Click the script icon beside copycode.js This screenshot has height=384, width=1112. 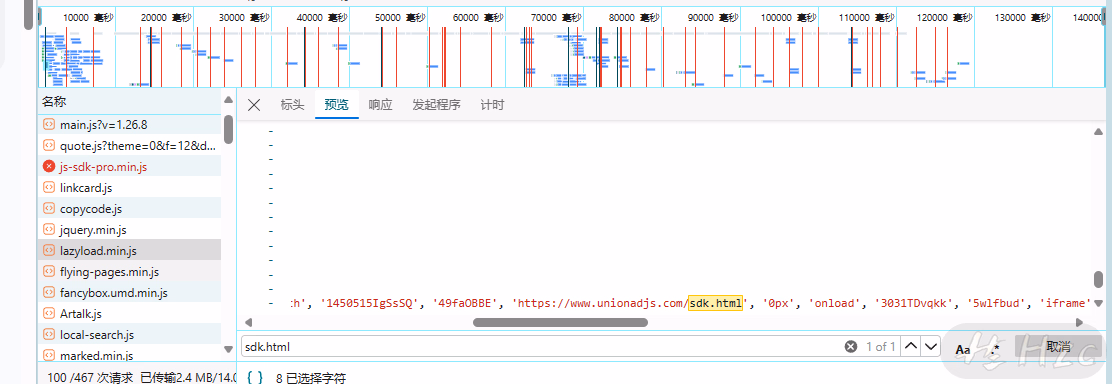tap(49, 209)
